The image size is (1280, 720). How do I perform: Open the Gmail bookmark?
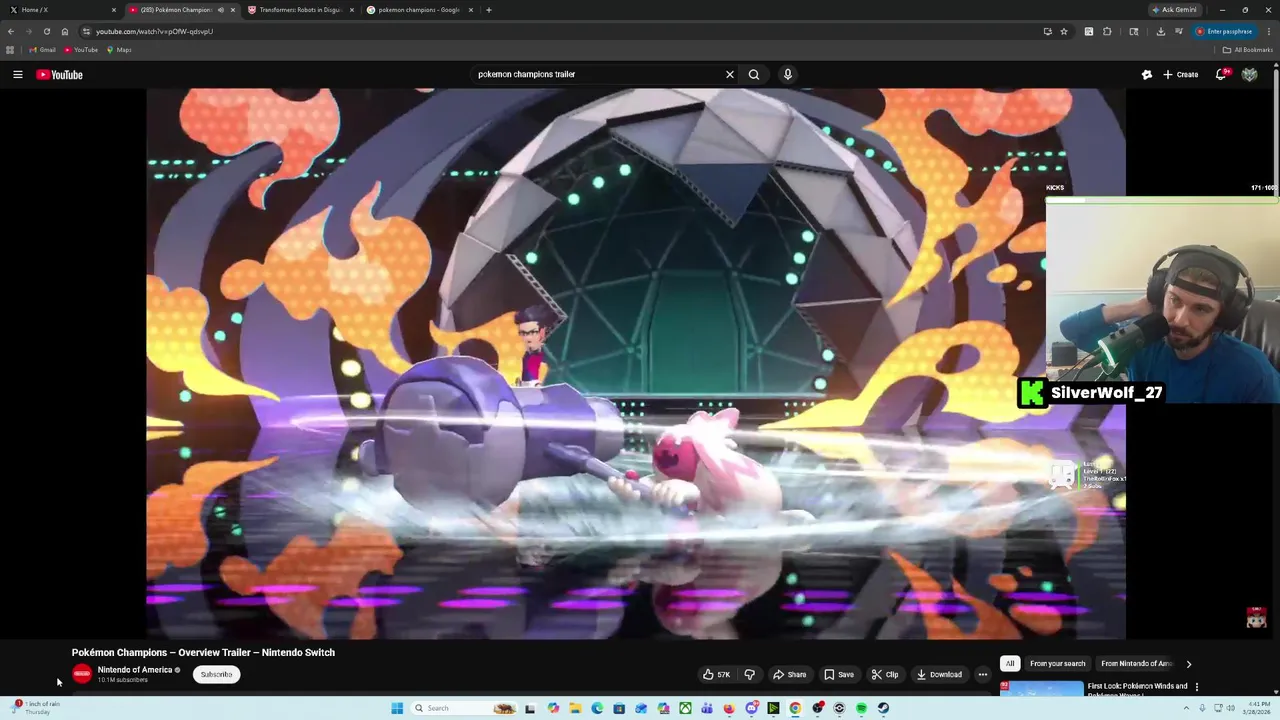coord(42,49)
